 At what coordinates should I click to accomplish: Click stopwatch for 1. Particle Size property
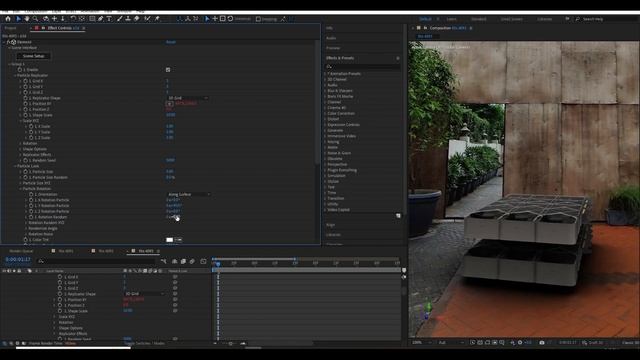[x=25, y=172]
